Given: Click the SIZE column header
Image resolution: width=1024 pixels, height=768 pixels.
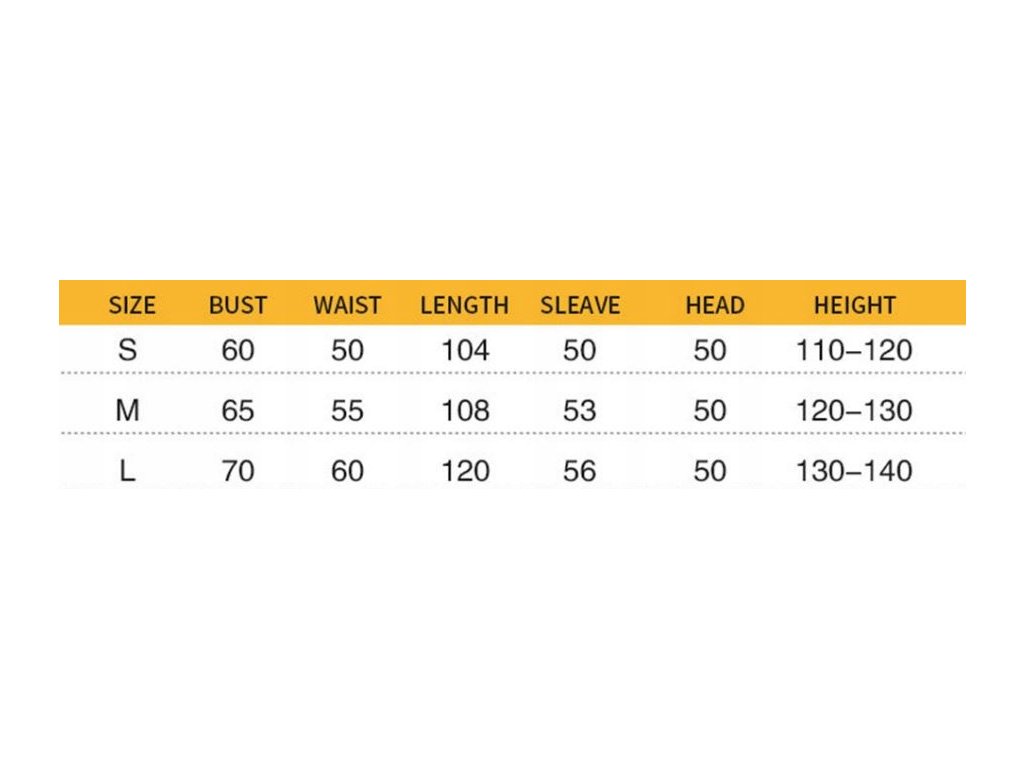Looking at the screenshot, I should 132,305.
